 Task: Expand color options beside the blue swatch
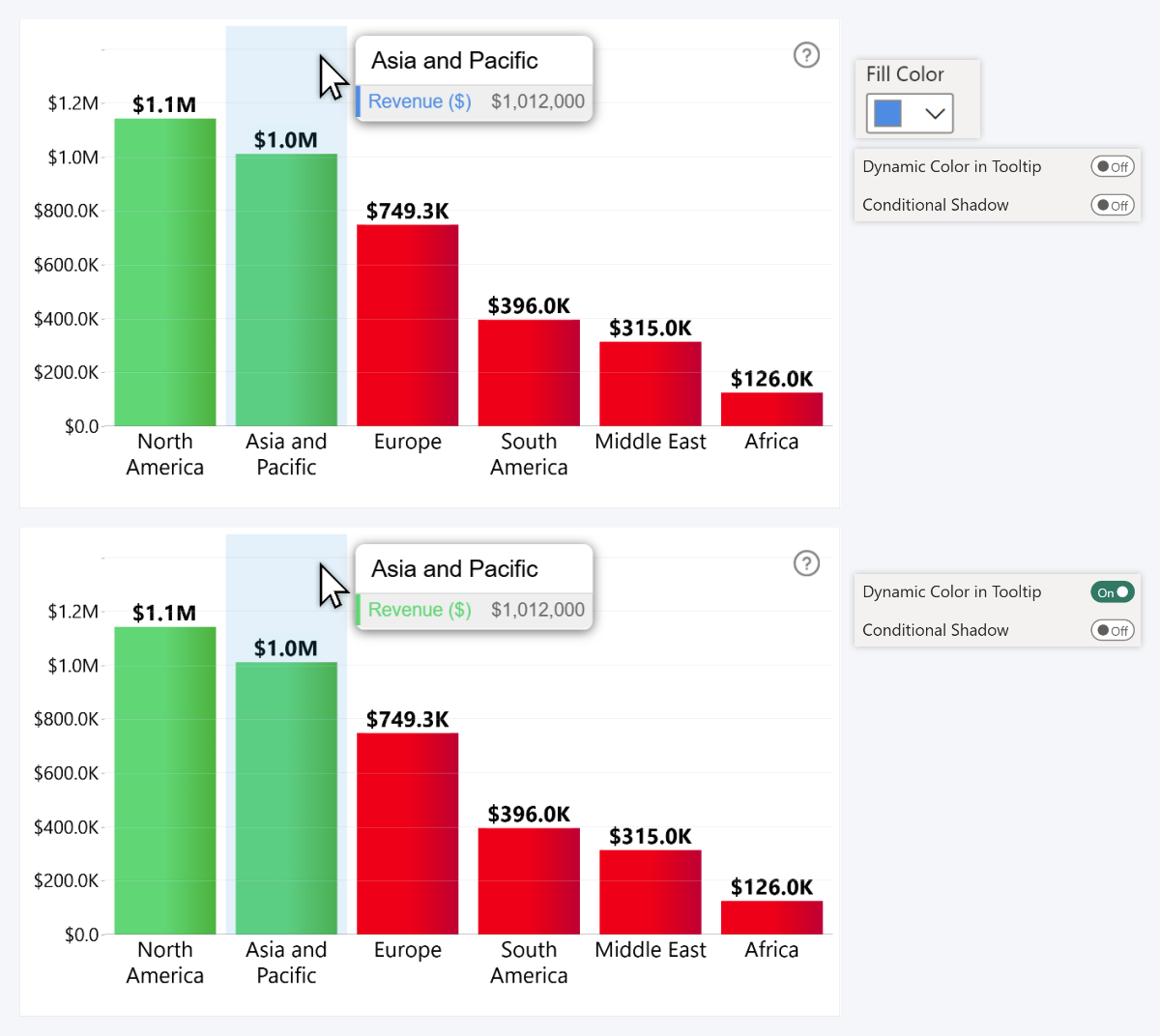click(934, 113)
